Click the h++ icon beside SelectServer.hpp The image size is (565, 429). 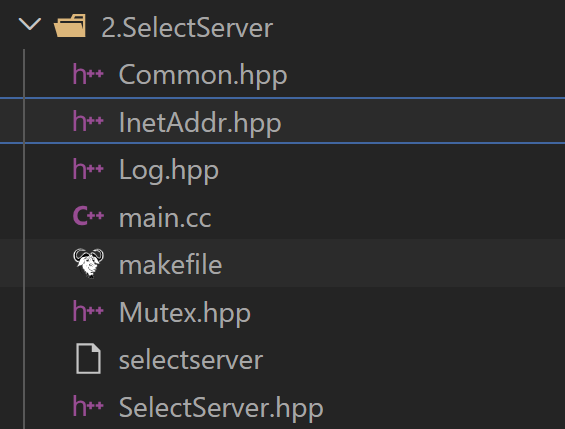coord(88,407)
